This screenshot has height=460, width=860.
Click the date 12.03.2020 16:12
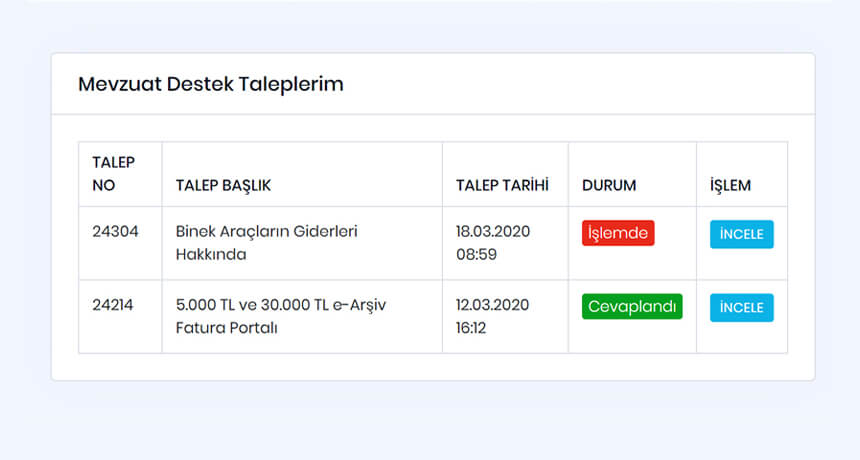point(492,316)
